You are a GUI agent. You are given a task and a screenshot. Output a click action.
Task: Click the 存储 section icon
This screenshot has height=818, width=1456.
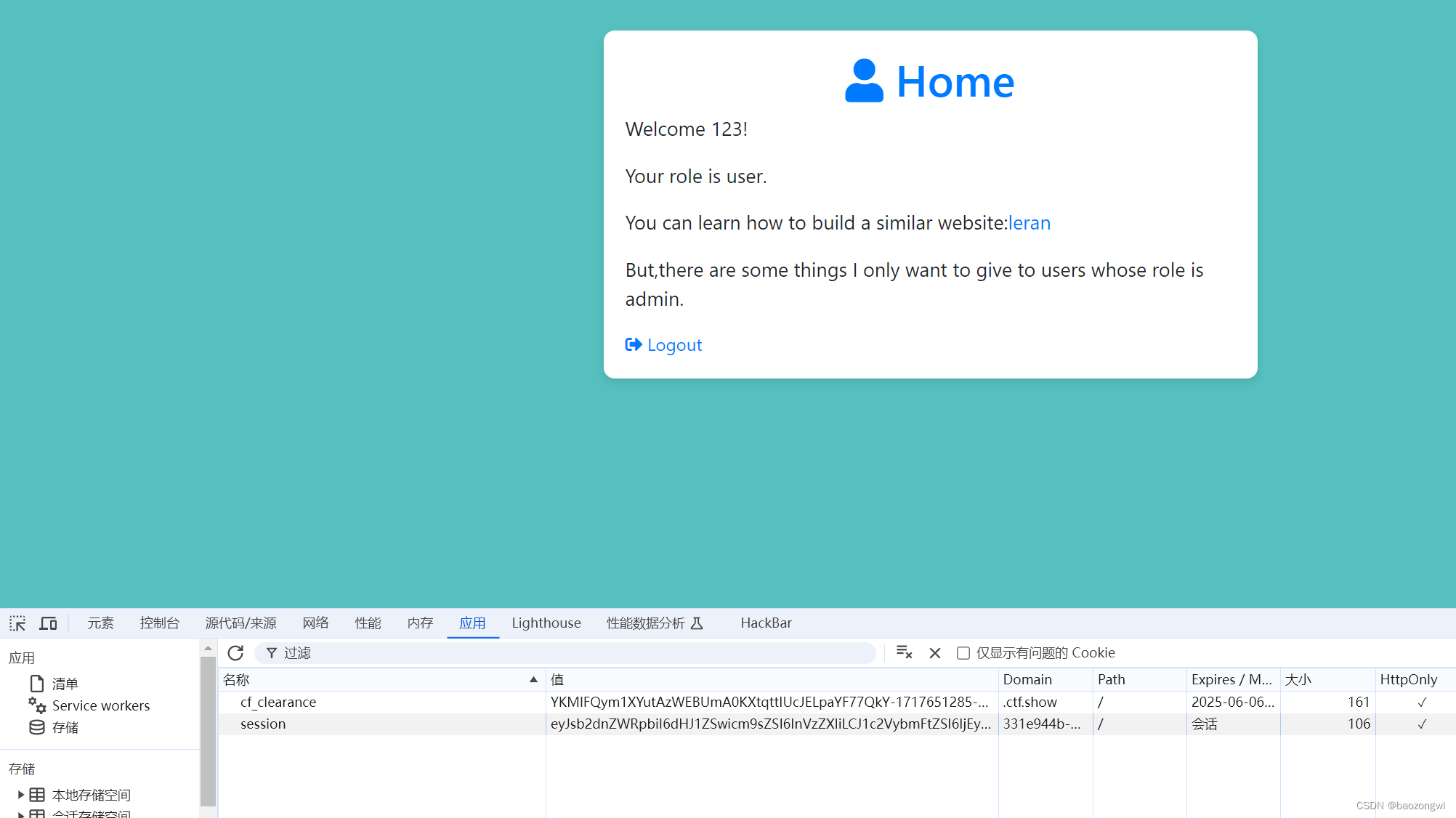(37, 727)
